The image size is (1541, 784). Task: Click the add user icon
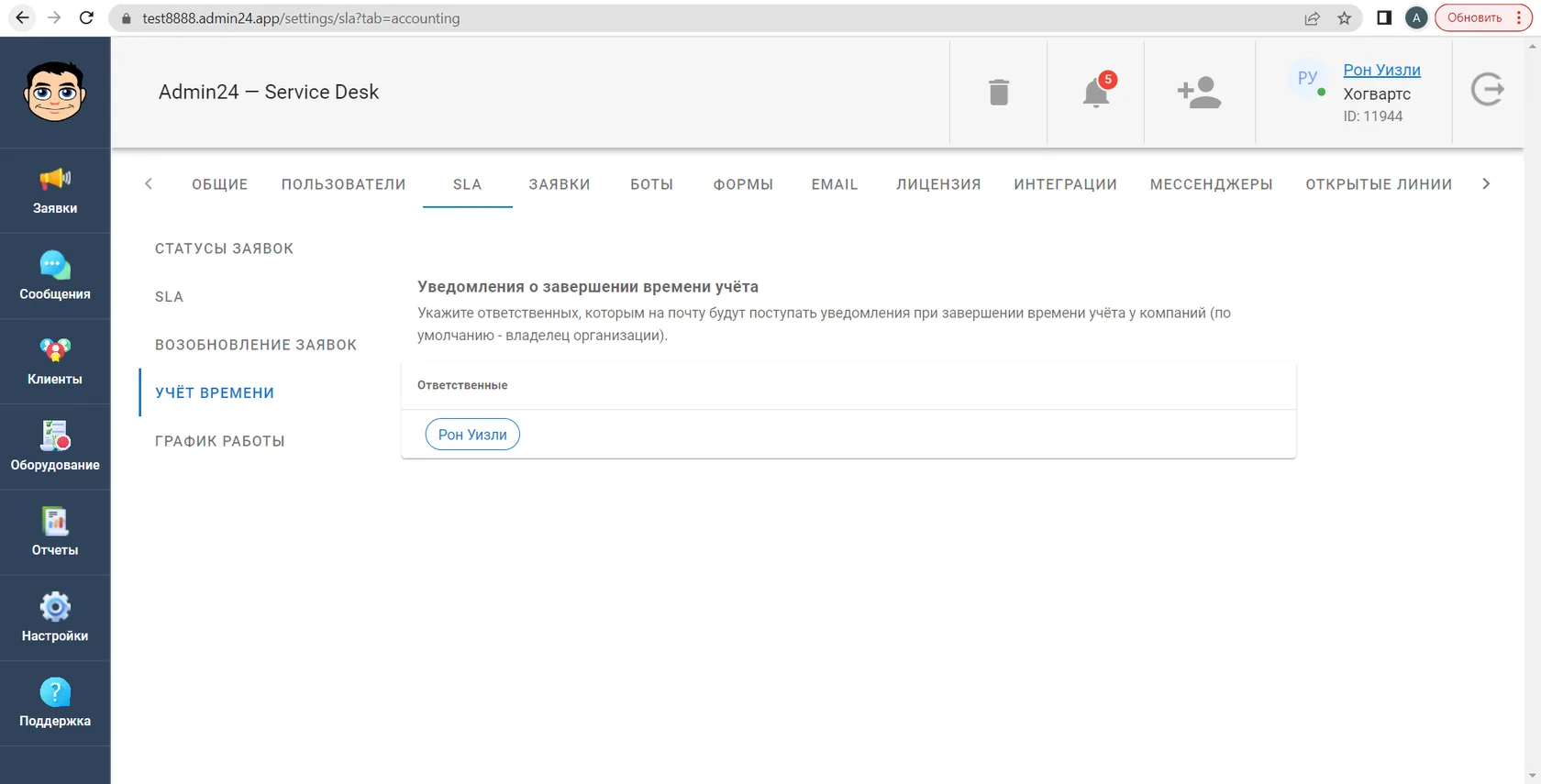1199,92
